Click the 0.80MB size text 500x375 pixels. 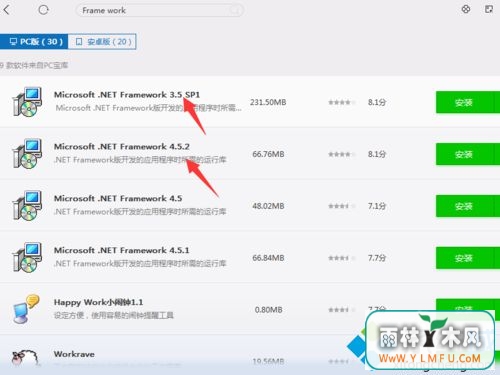269,310
